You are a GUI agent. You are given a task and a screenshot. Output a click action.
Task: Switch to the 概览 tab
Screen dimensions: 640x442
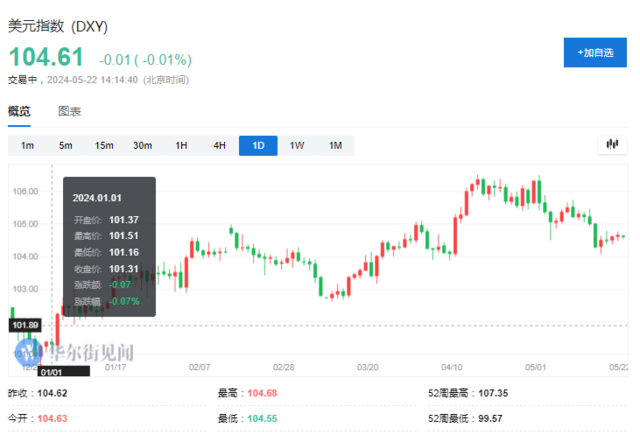pyautogui.click(x=19, y=111)
